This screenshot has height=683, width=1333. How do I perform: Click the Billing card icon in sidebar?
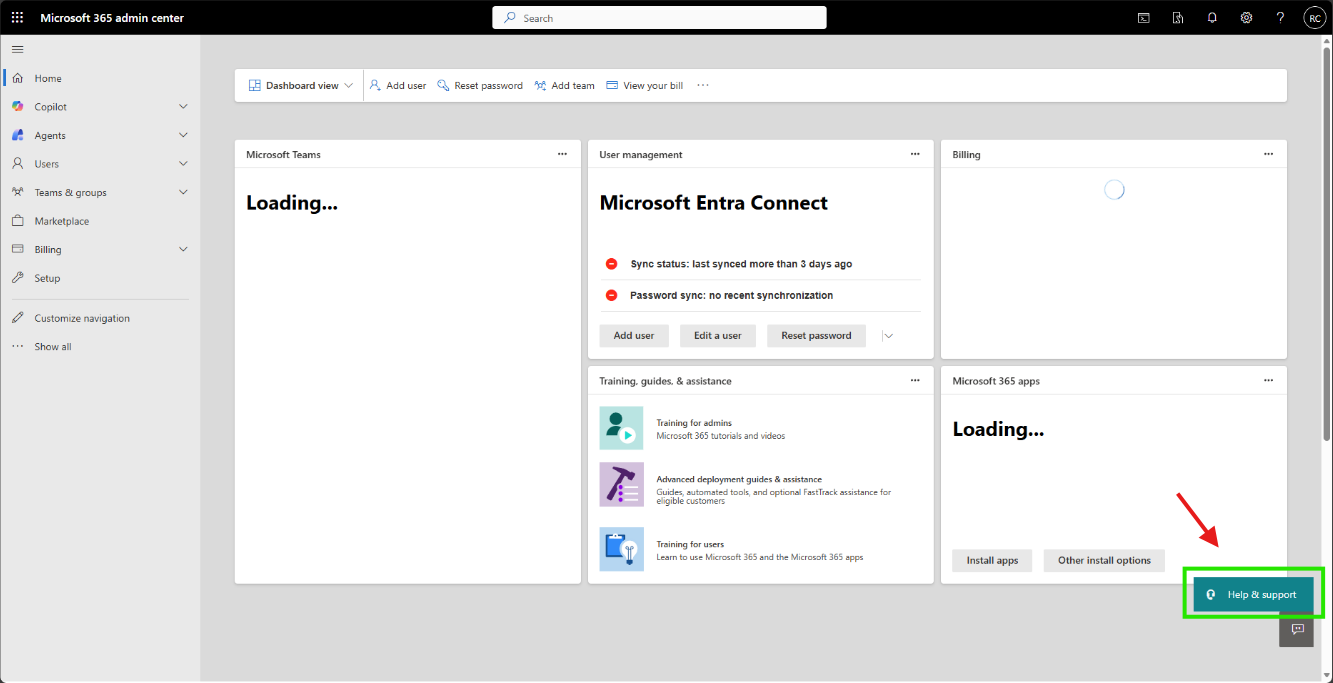tap(17, 249)
